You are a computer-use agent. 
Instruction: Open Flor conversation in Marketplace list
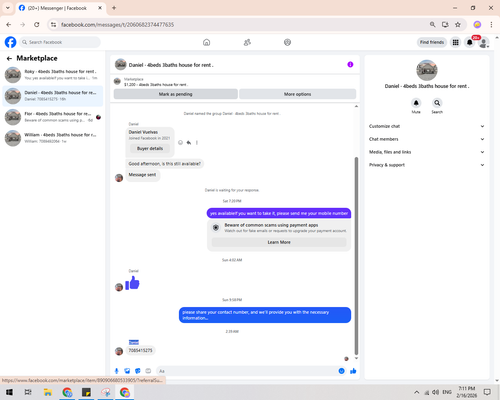[53, 117]
